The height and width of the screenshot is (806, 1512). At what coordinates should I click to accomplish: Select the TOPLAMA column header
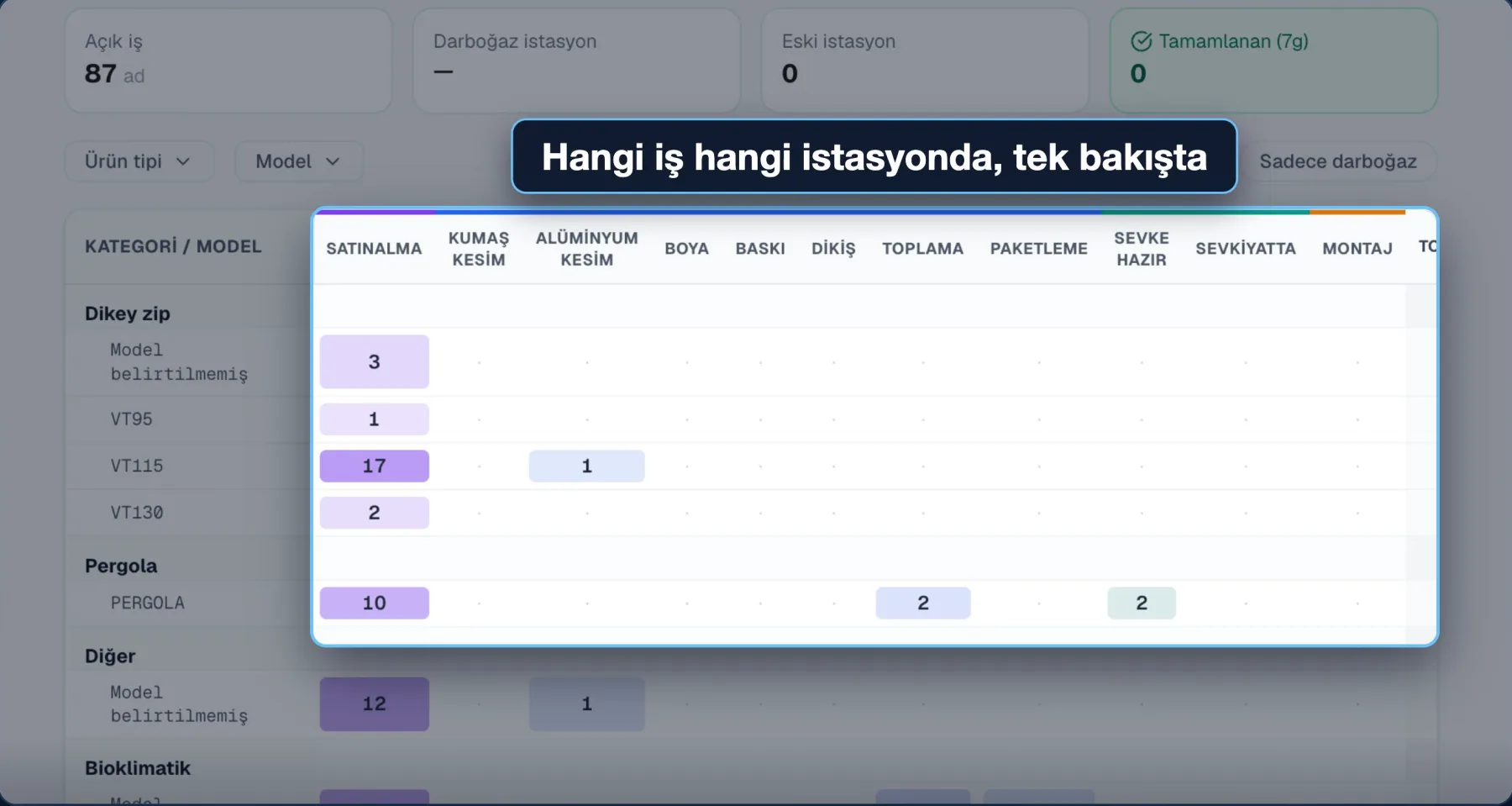tap(922, 249)
